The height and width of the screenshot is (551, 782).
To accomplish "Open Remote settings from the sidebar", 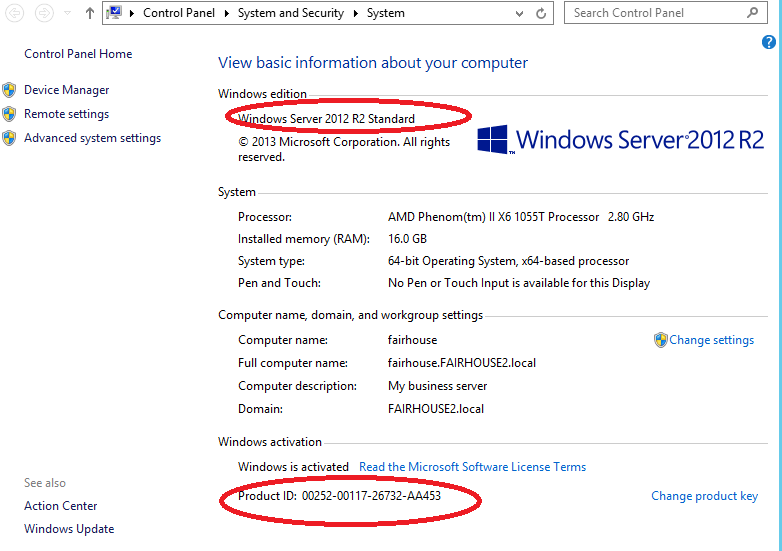I will point(66,114).
